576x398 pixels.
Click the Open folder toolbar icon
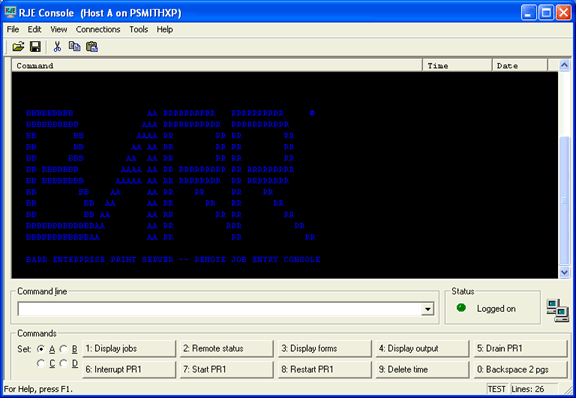[18, 47]
